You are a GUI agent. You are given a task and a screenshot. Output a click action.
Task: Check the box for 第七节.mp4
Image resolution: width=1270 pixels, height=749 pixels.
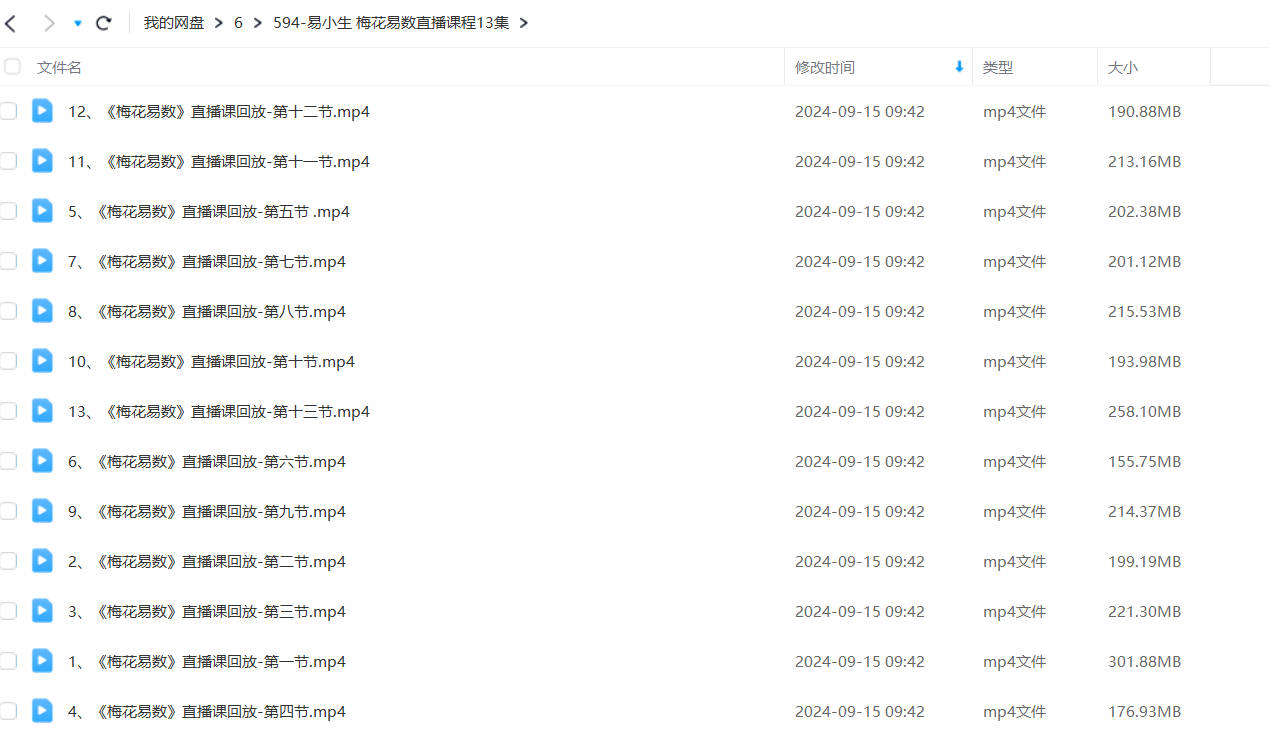pyautogui.click(x=8, y=261)
